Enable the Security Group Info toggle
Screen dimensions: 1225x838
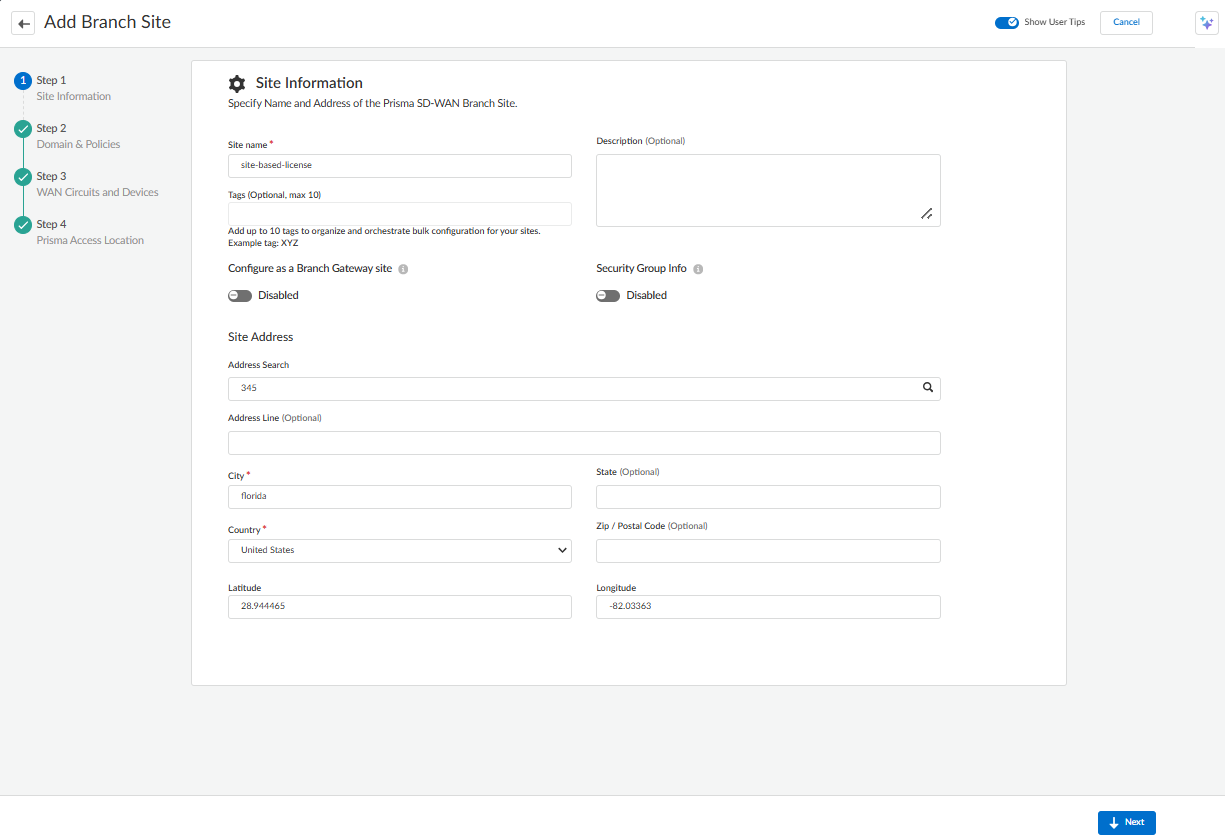click(x=608, y=296)
